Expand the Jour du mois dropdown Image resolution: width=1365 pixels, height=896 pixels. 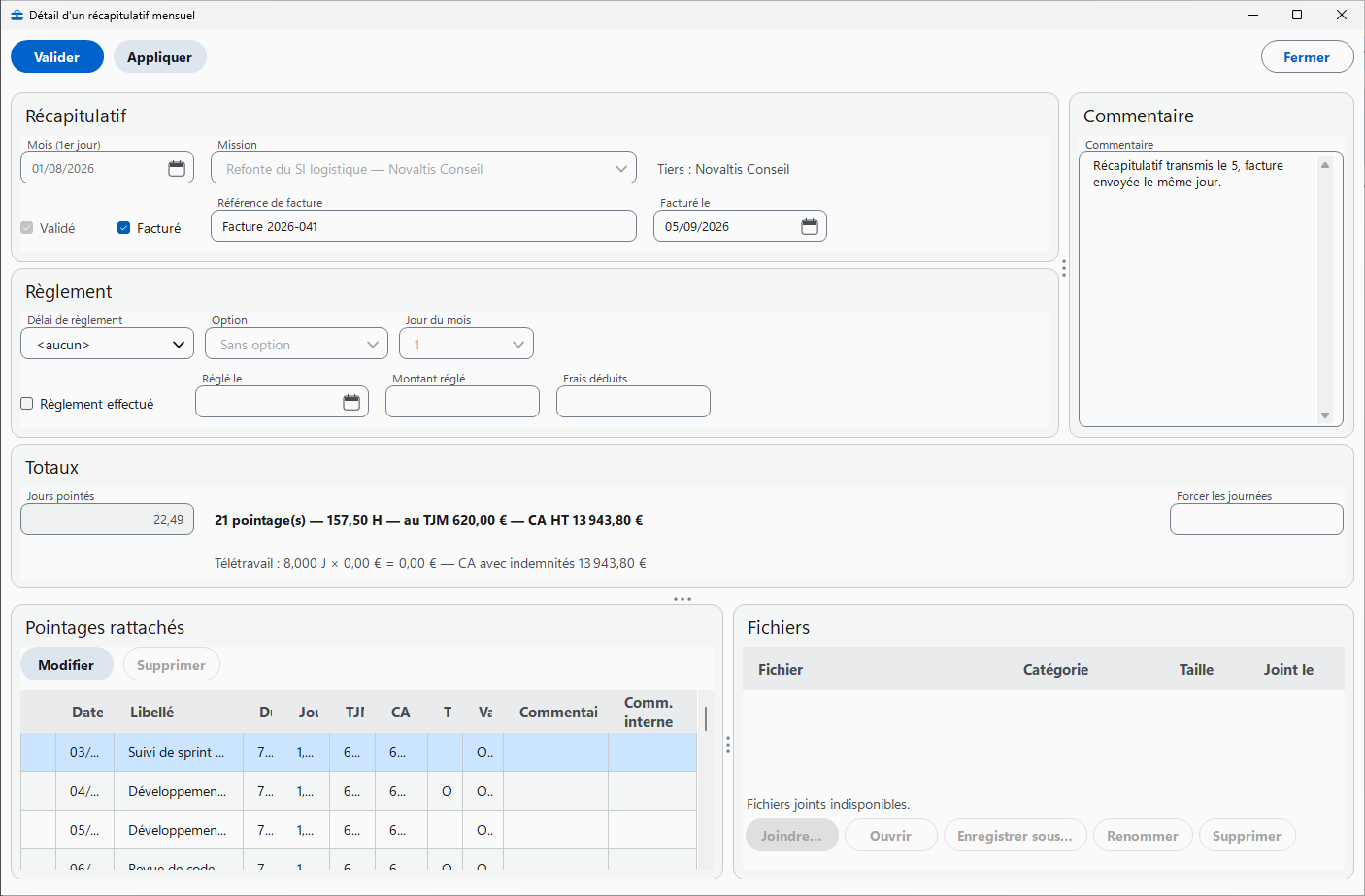[466, 344]
